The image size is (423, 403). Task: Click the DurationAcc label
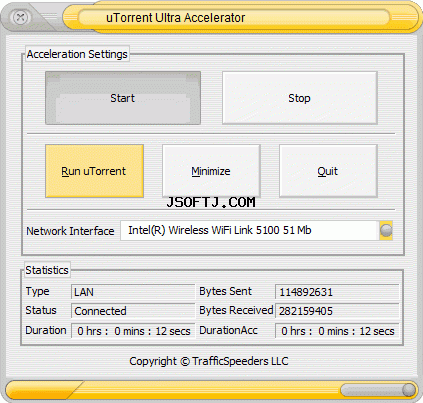tap(228, 330)
